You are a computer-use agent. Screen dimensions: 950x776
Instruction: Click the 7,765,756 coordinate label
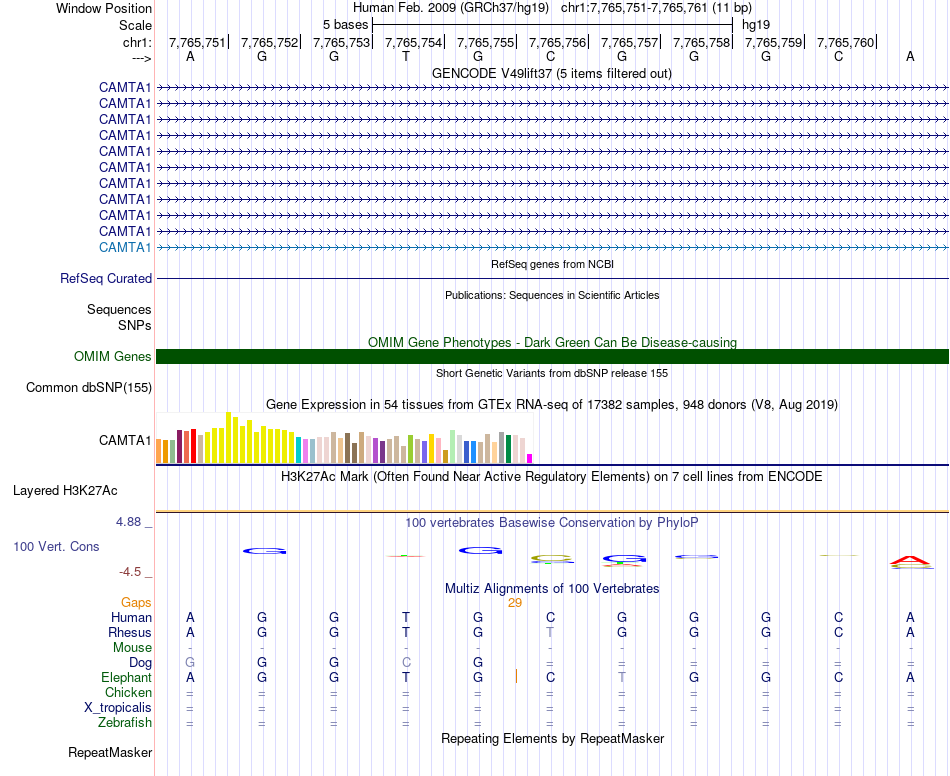click(x=557, y=42)
